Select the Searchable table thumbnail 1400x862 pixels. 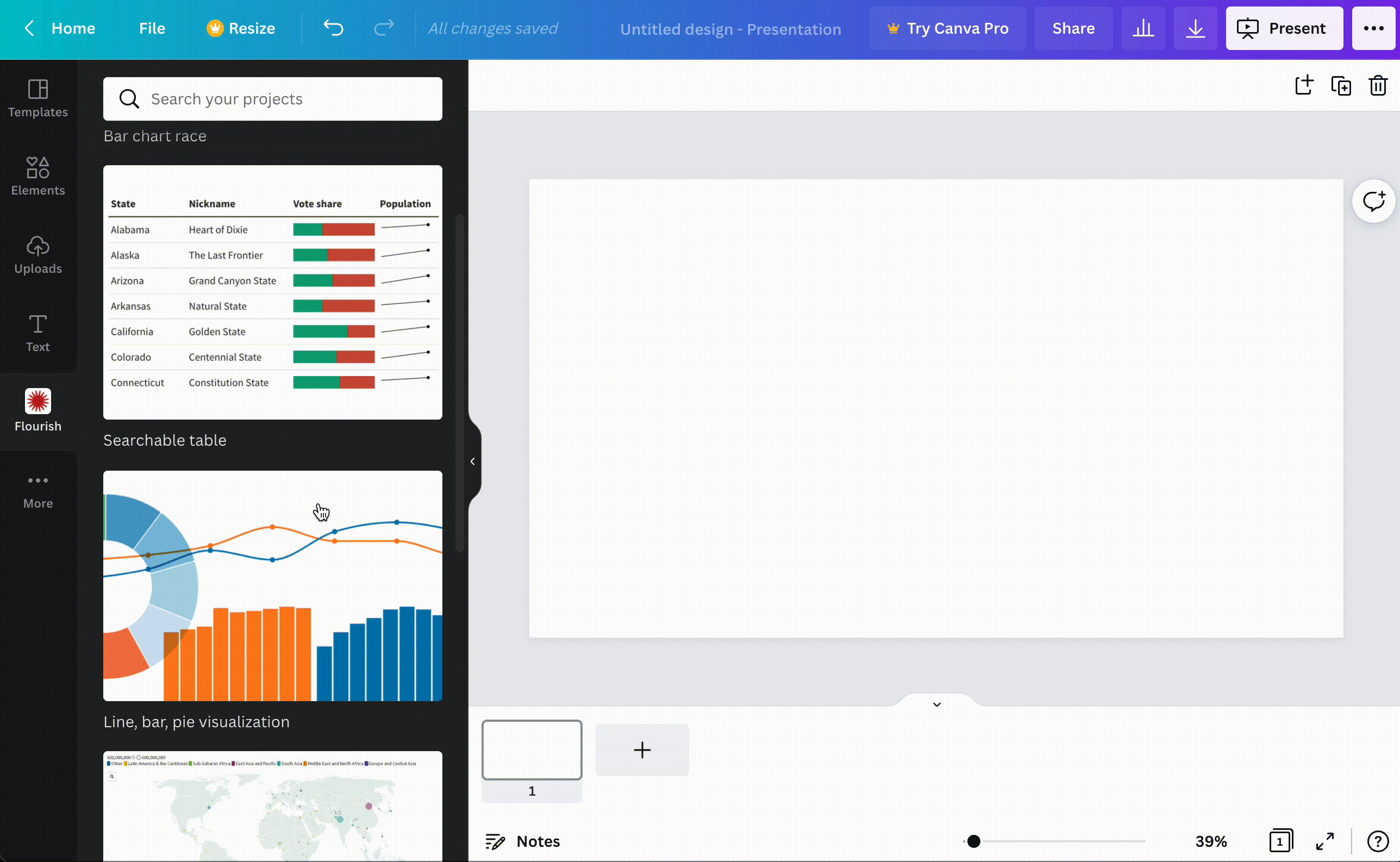(x=272, y=292)
